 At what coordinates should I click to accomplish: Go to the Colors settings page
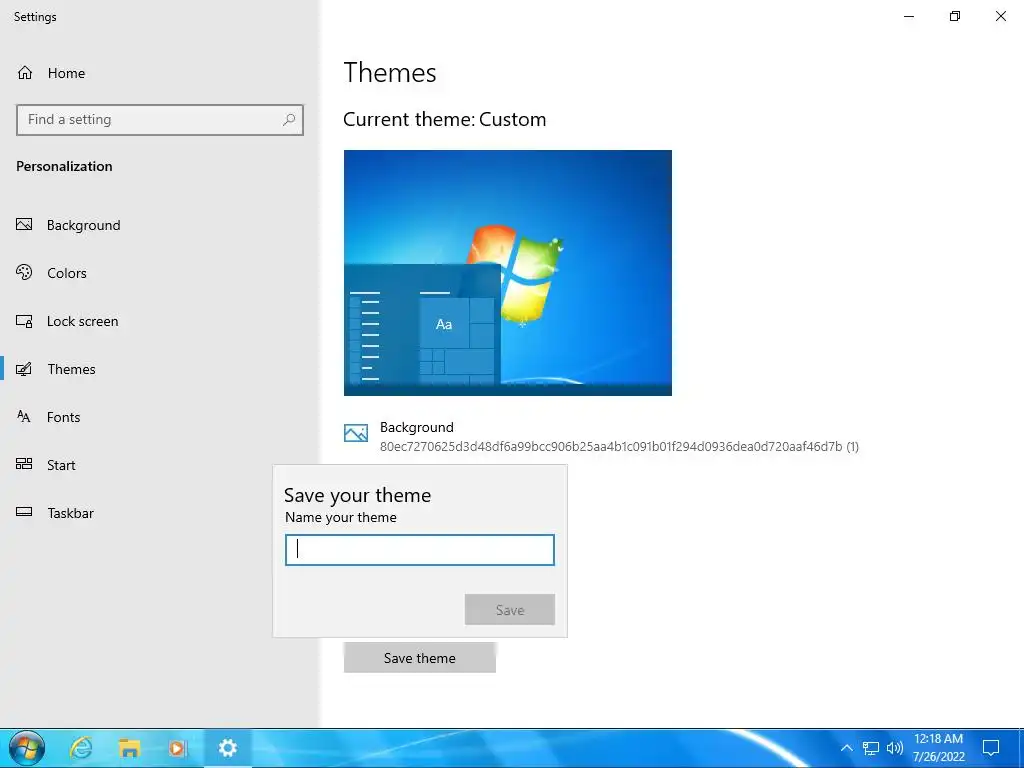click(x=159, y=273)
